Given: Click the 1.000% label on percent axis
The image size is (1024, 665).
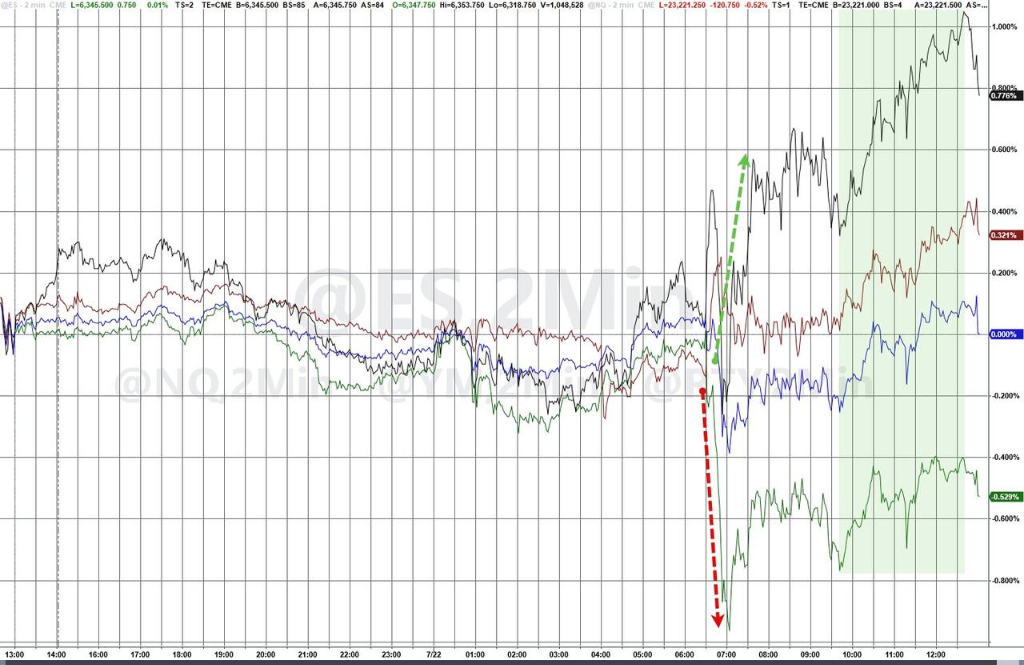Looking at the screenshot, I should point(1002,27).
